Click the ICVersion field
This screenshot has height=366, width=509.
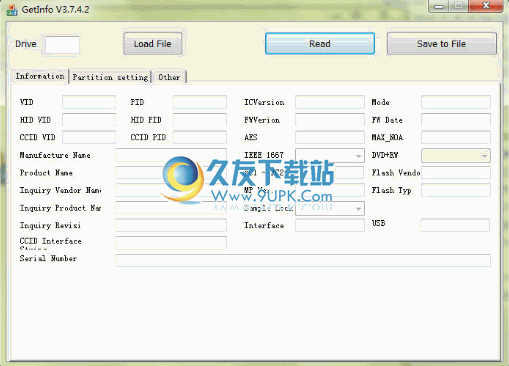pos(330,102)
